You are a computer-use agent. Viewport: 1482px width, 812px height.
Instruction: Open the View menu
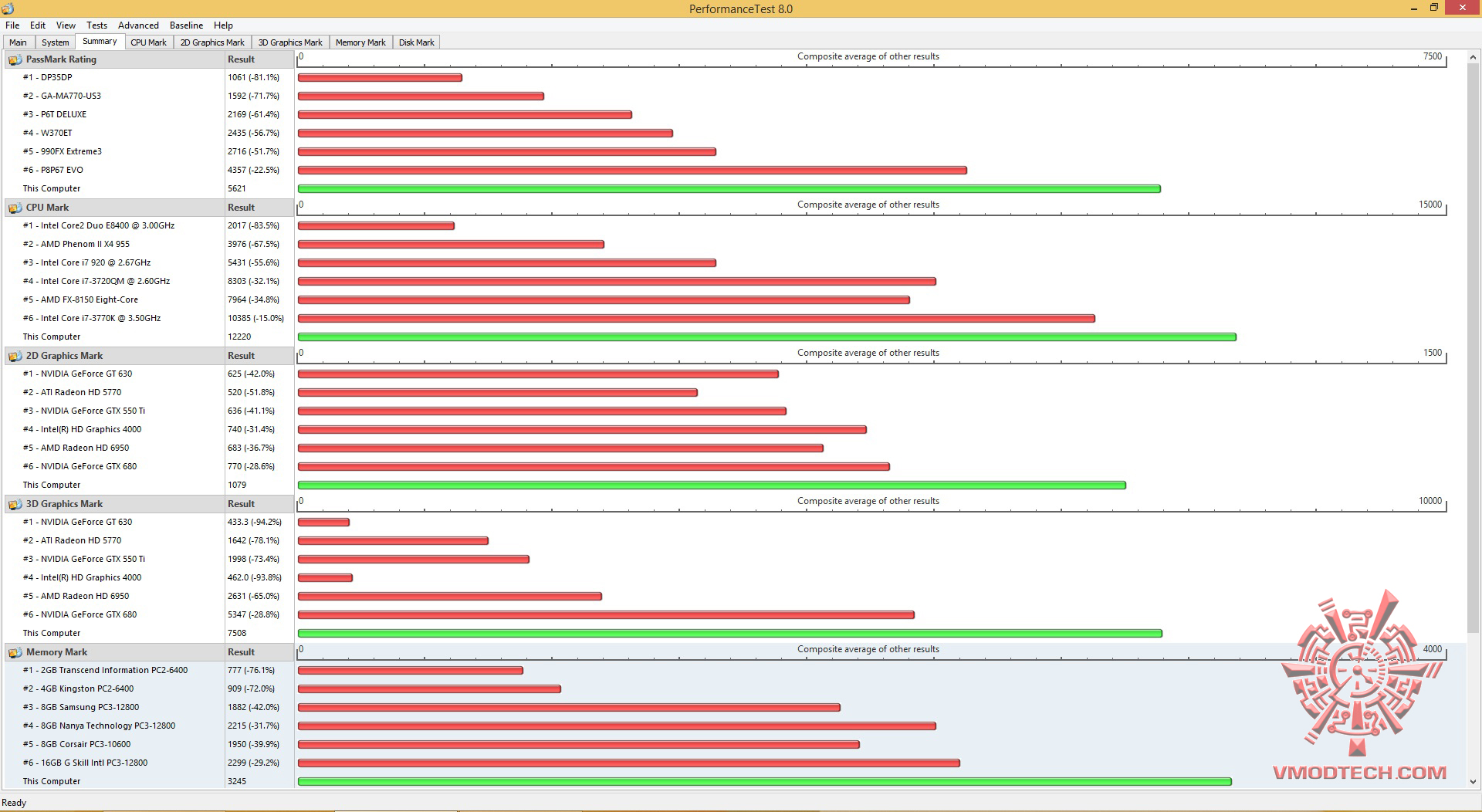click(66, 25)
